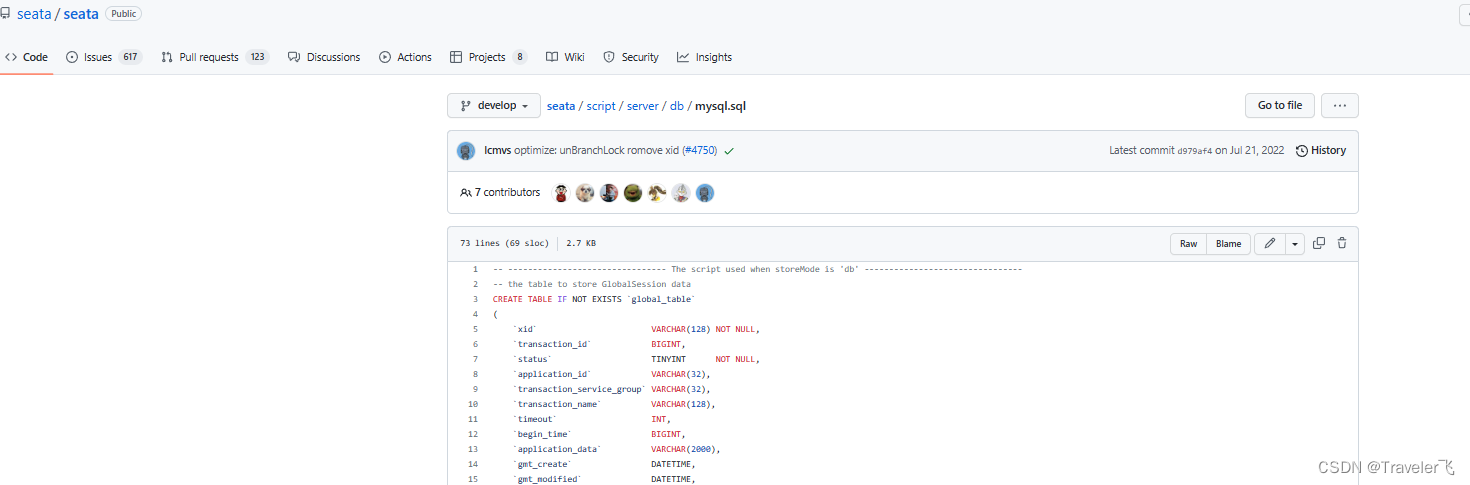The width and height of the screenshot is (1470, 485).
Task: Click the commit status checkmark icon
Action: (729, 151)
